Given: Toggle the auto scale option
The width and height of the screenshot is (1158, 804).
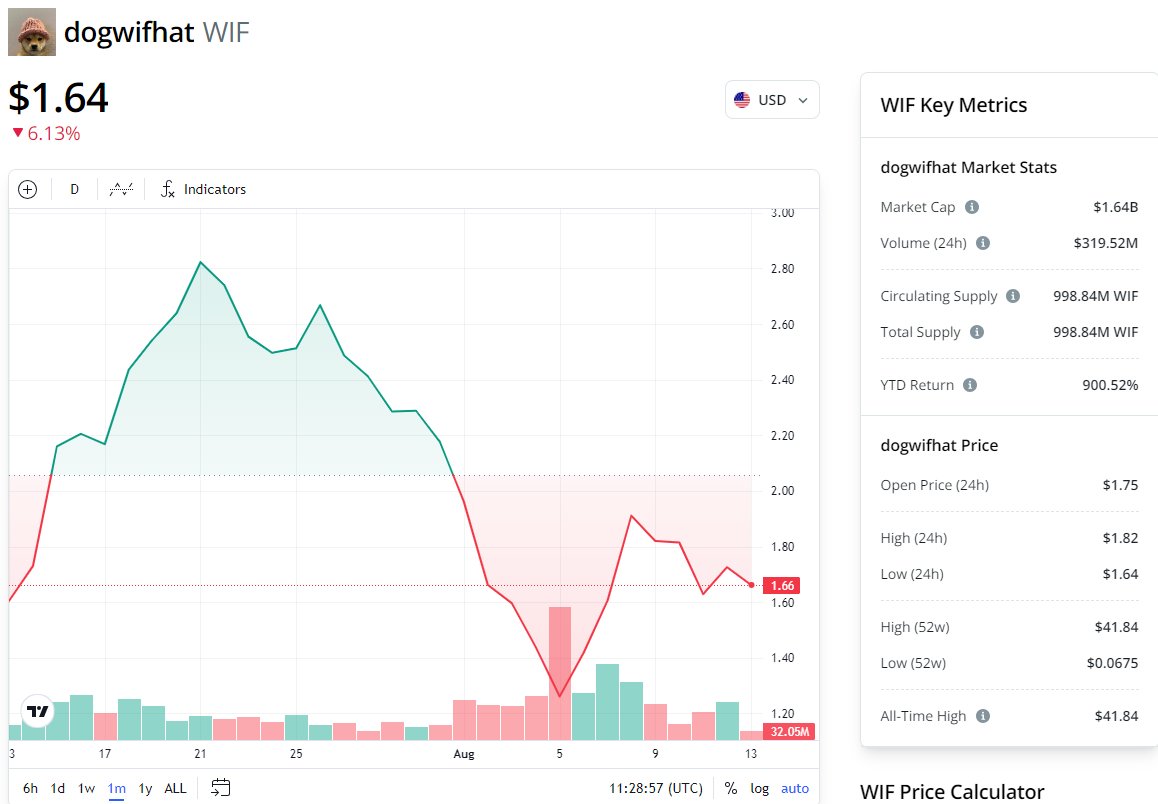Looking at the screenshot, I should point(795,788).
